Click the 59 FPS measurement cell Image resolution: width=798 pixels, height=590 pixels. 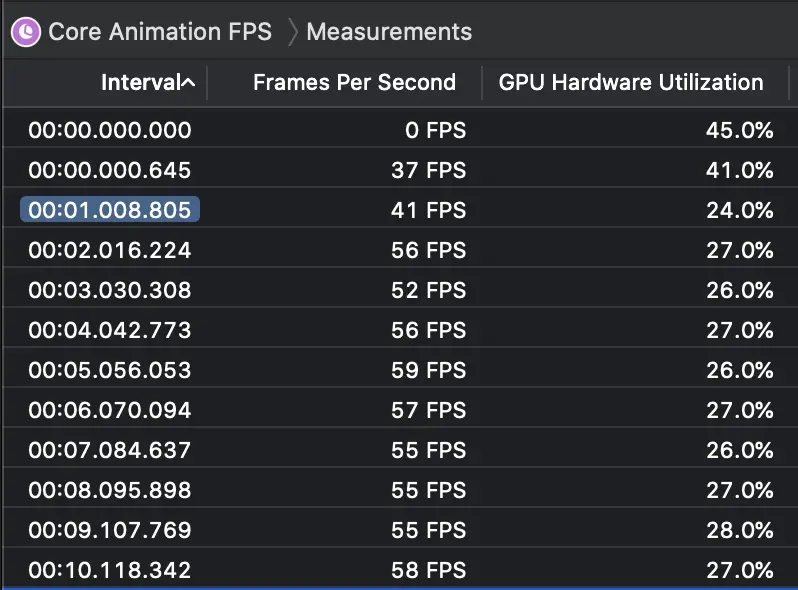point(428,370)
